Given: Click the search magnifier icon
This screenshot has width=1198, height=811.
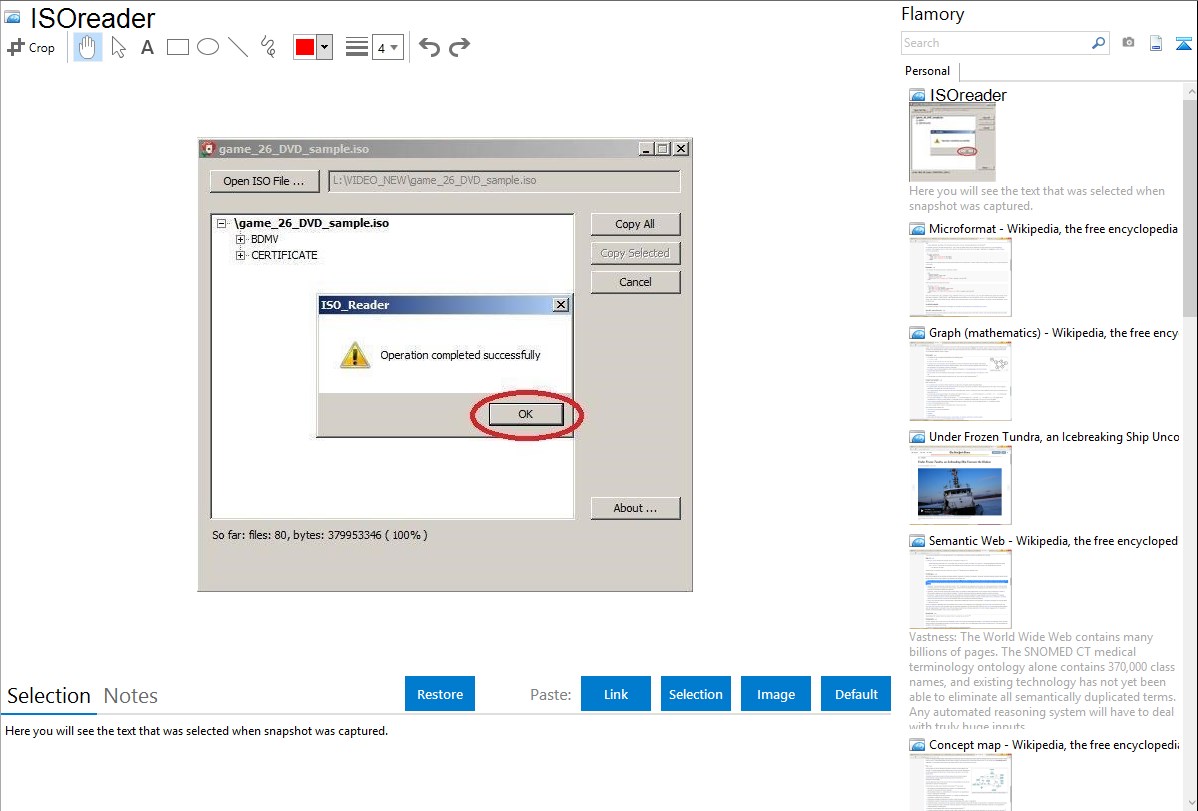Looking at the screenshot, I should (x=1099, y=43).
